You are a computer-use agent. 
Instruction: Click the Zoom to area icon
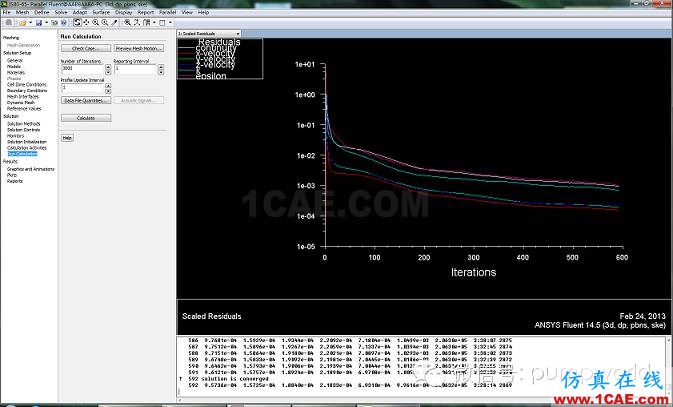pos(127,22)
